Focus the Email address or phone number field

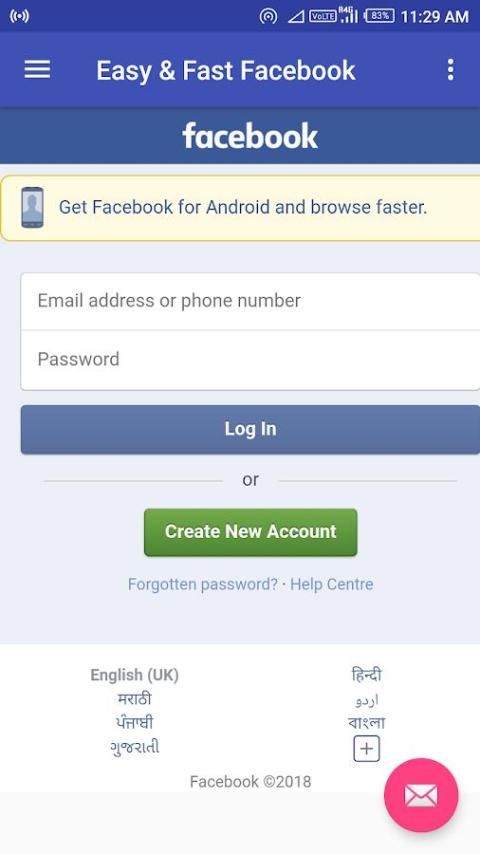[x=250, y=301]
